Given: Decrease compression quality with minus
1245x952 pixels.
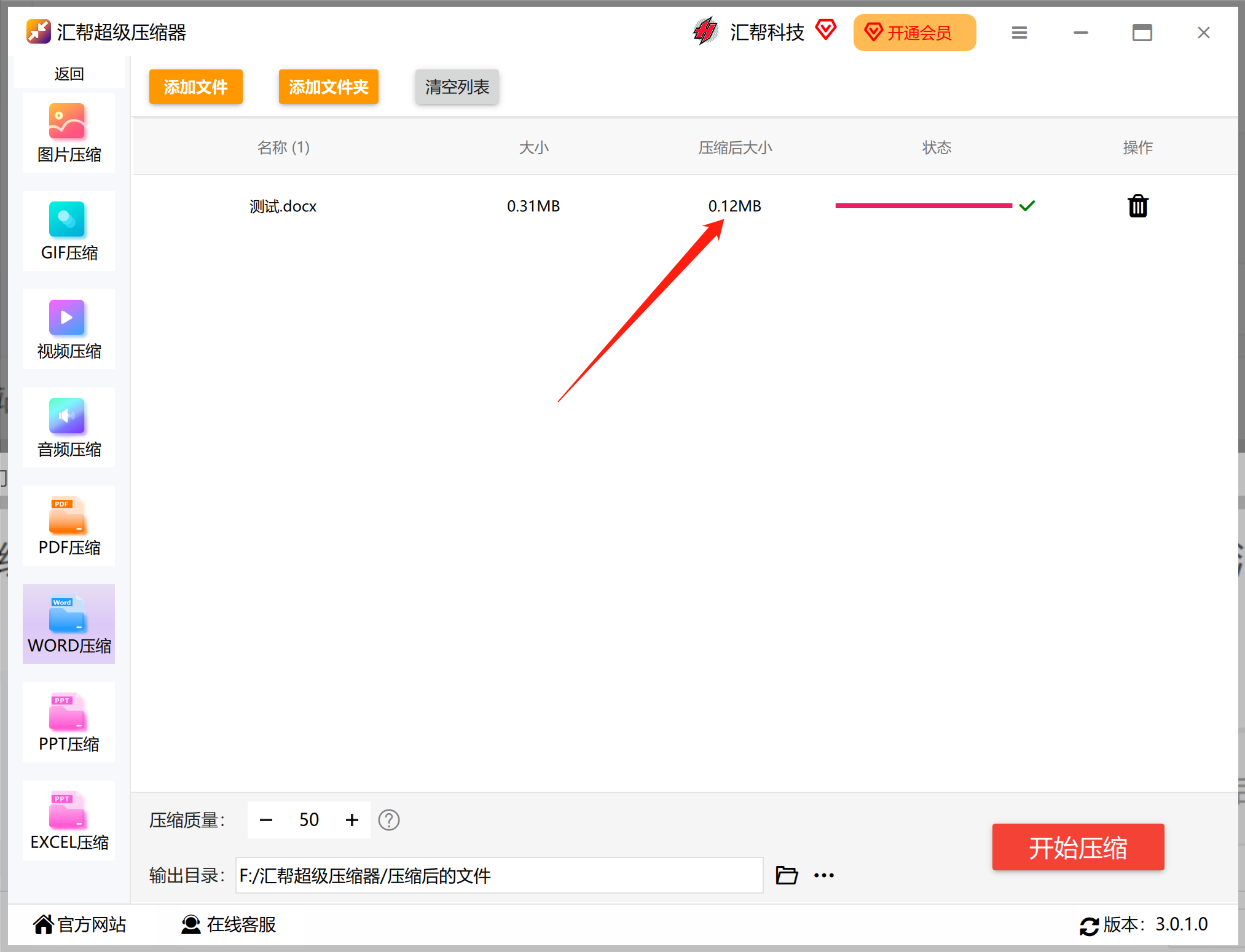Looking at the screenshot, I should point(266,820).
